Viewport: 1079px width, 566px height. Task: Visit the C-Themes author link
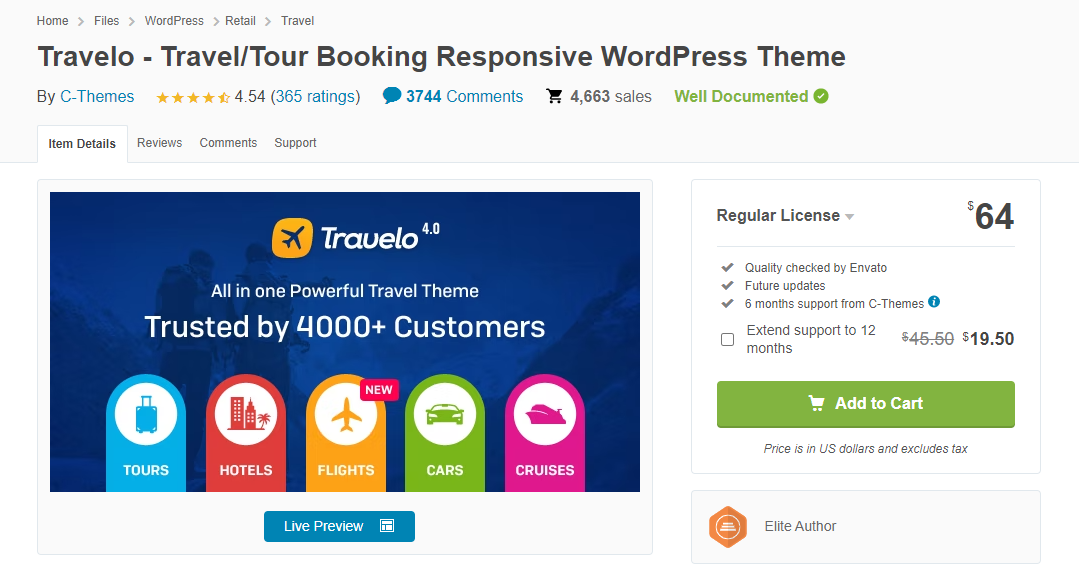click(97, 97)
